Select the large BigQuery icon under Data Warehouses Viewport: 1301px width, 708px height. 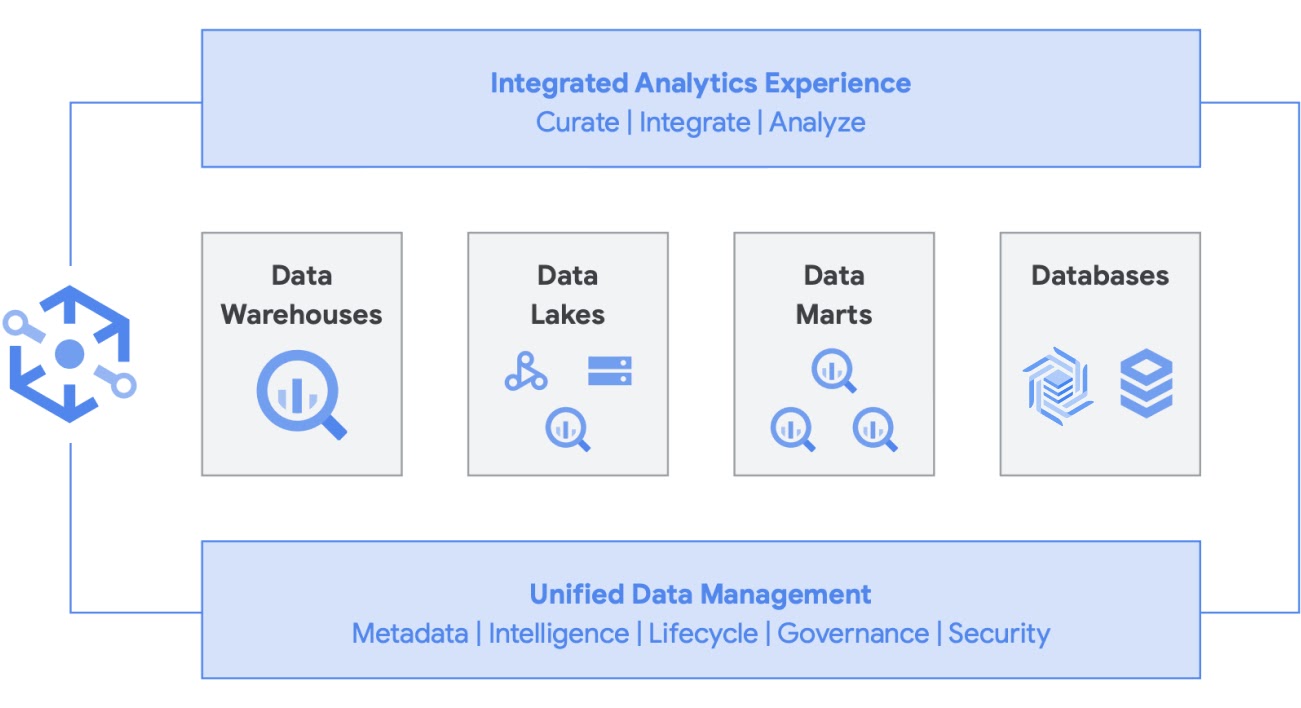point(301,397)
